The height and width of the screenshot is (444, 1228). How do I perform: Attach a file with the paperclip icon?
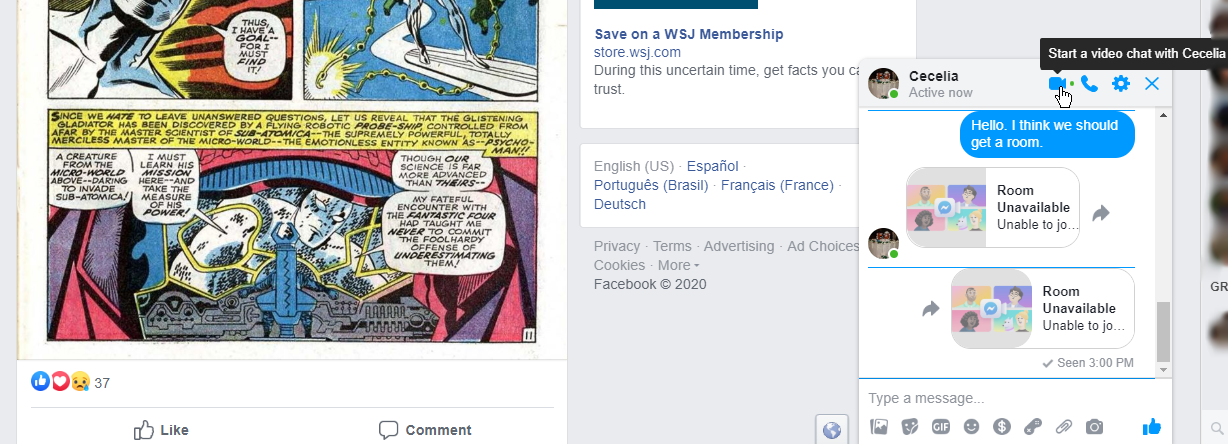coord(1064,426)
